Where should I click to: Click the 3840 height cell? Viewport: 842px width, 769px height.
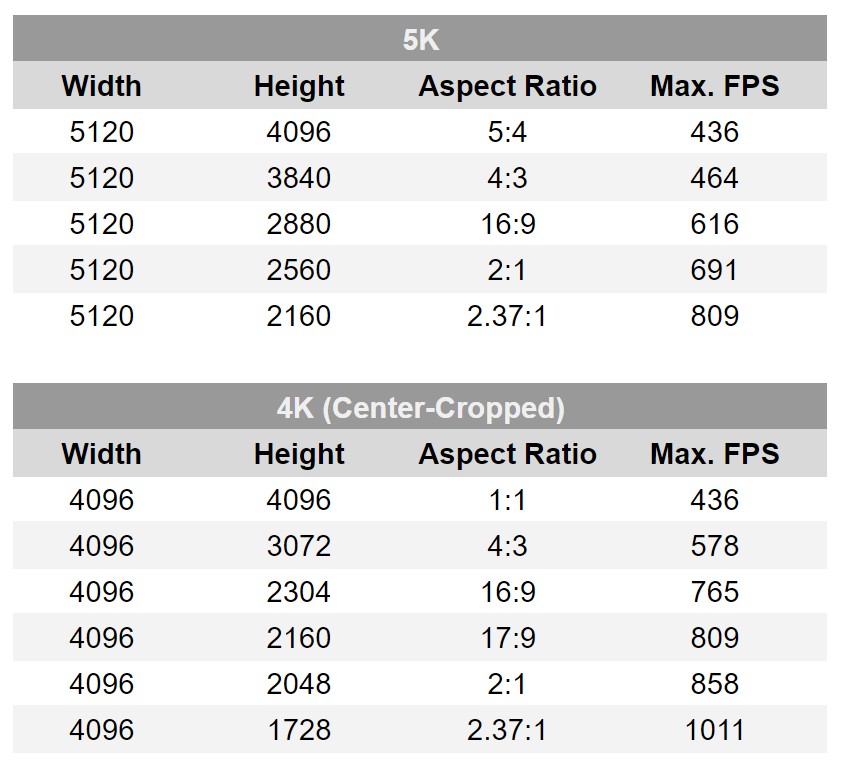[x=299, y=178]
